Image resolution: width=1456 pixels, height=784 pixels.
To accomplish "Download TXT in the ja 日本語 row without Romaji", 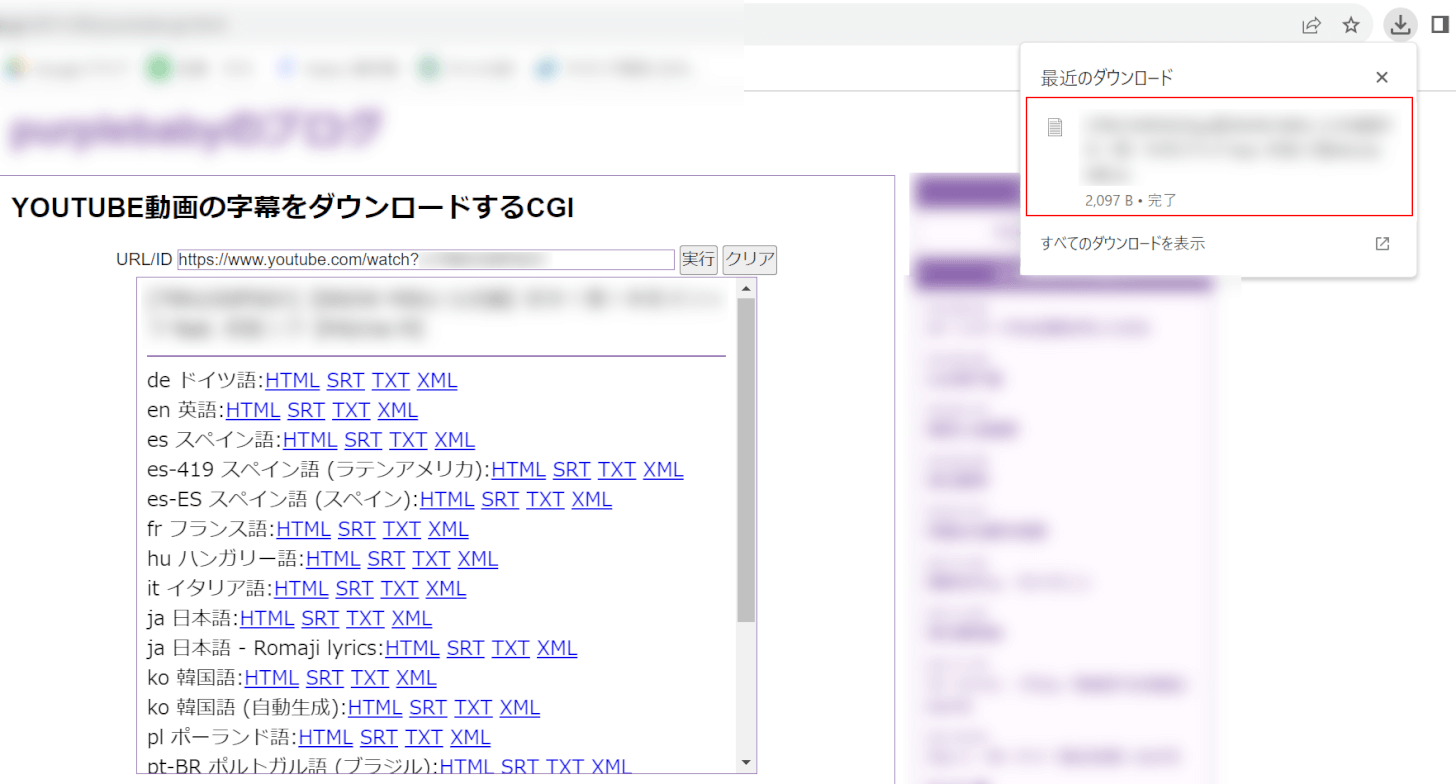I will click(x=365, y=618).
